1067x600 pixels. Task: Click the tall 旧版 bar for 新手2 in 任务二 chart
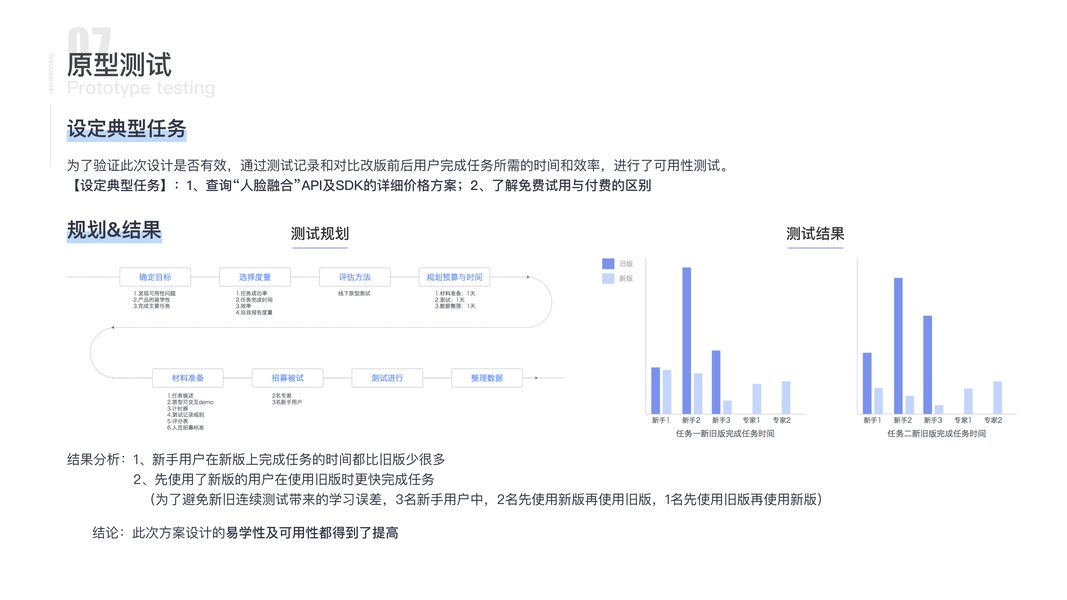click(898, 346)
